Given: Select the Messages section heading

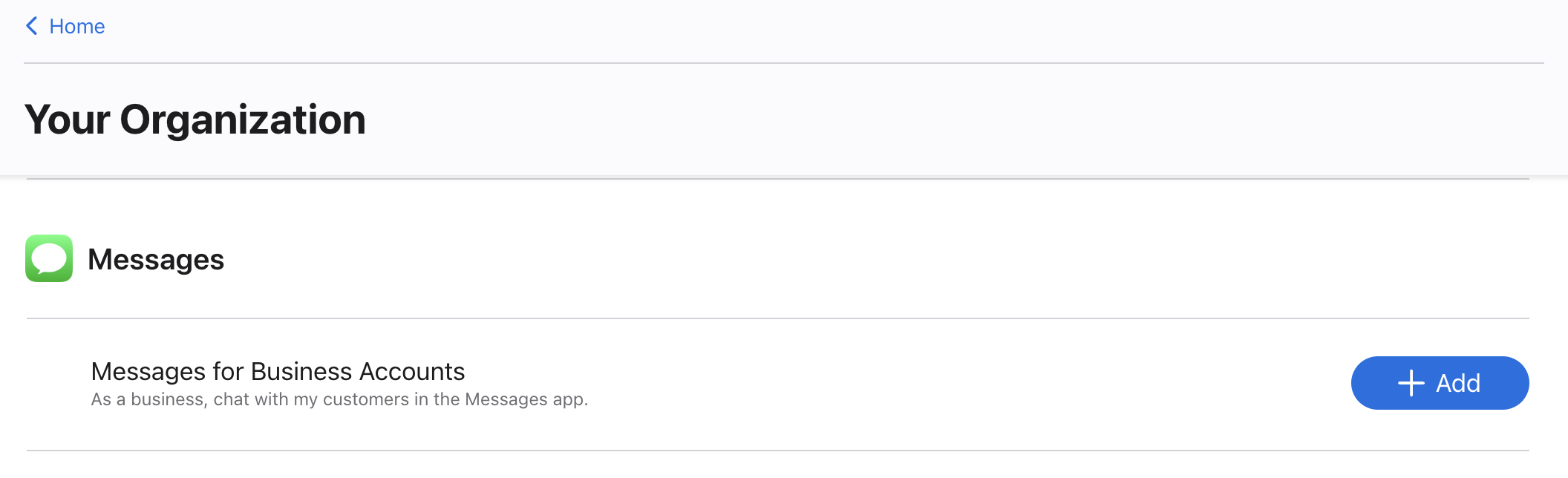Looking at the screenshot, I should (x=156, y=260).
